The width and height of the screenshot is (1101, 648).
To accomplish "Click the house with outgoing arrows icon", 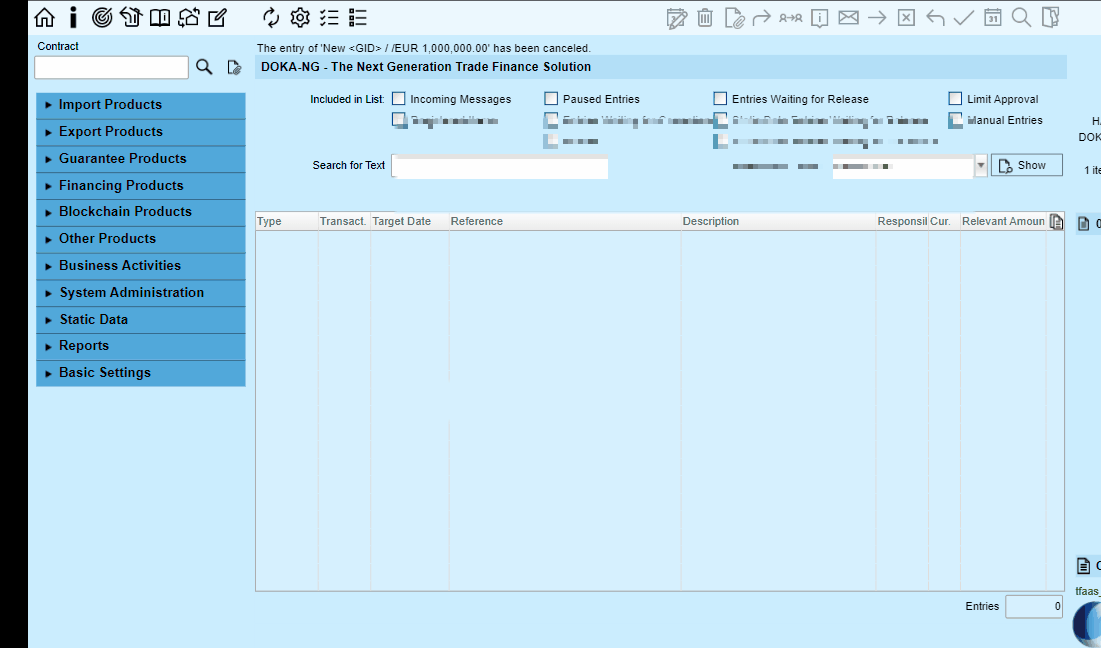I will point(131,18).
